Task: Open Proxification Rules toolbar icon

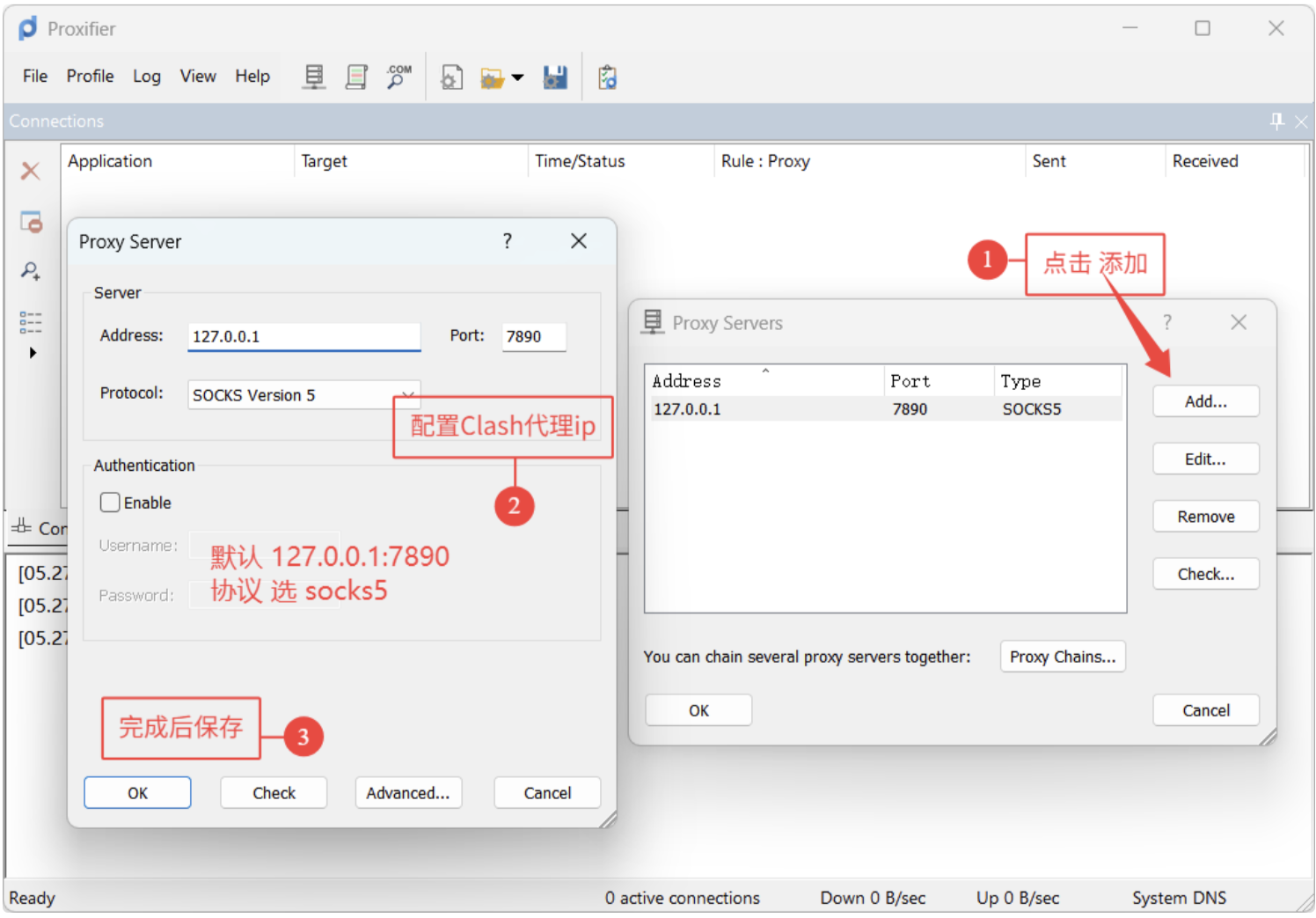Action: [356, 77]
